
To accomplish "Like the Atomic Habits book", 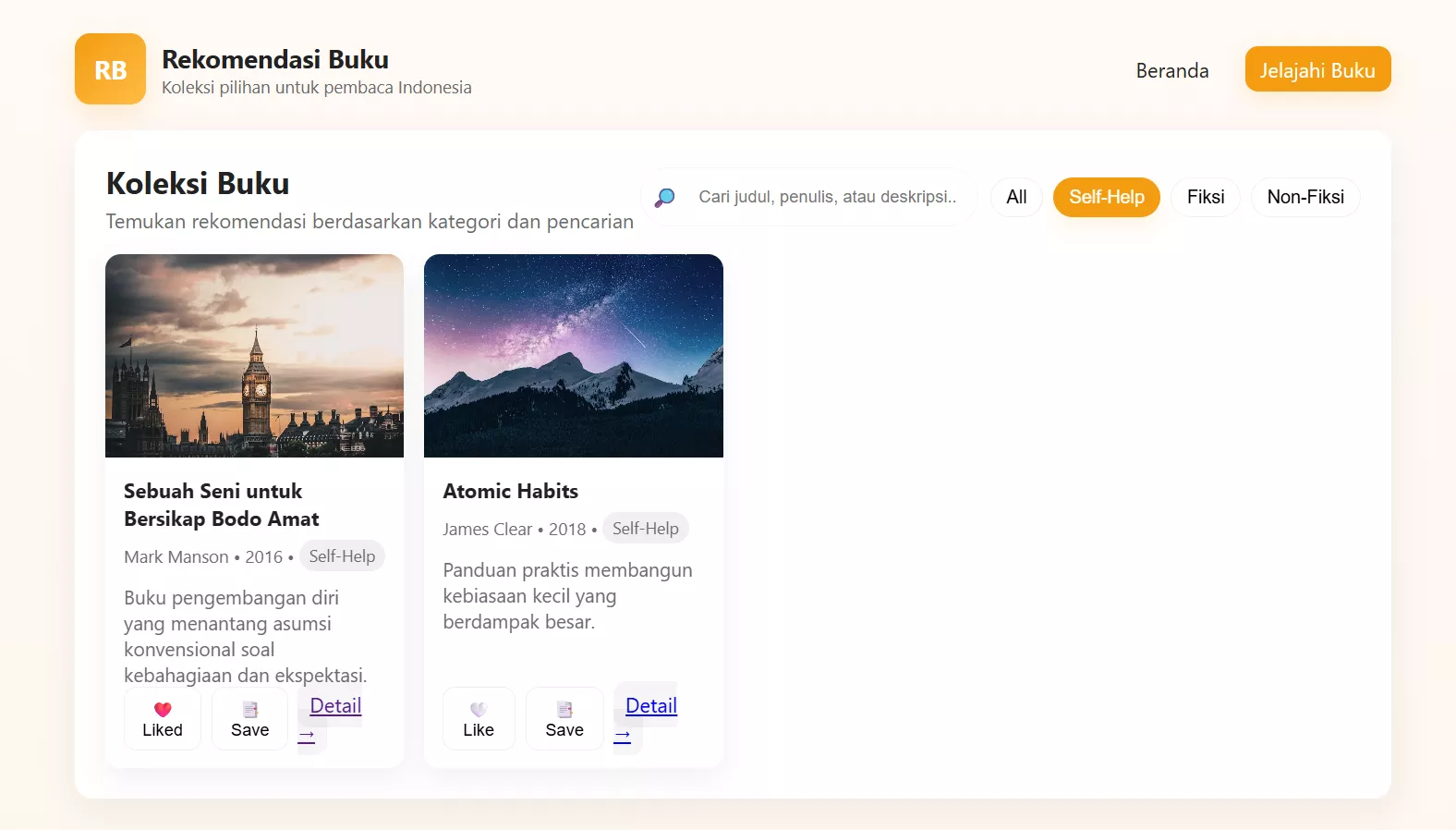I will tap(479, 719).
